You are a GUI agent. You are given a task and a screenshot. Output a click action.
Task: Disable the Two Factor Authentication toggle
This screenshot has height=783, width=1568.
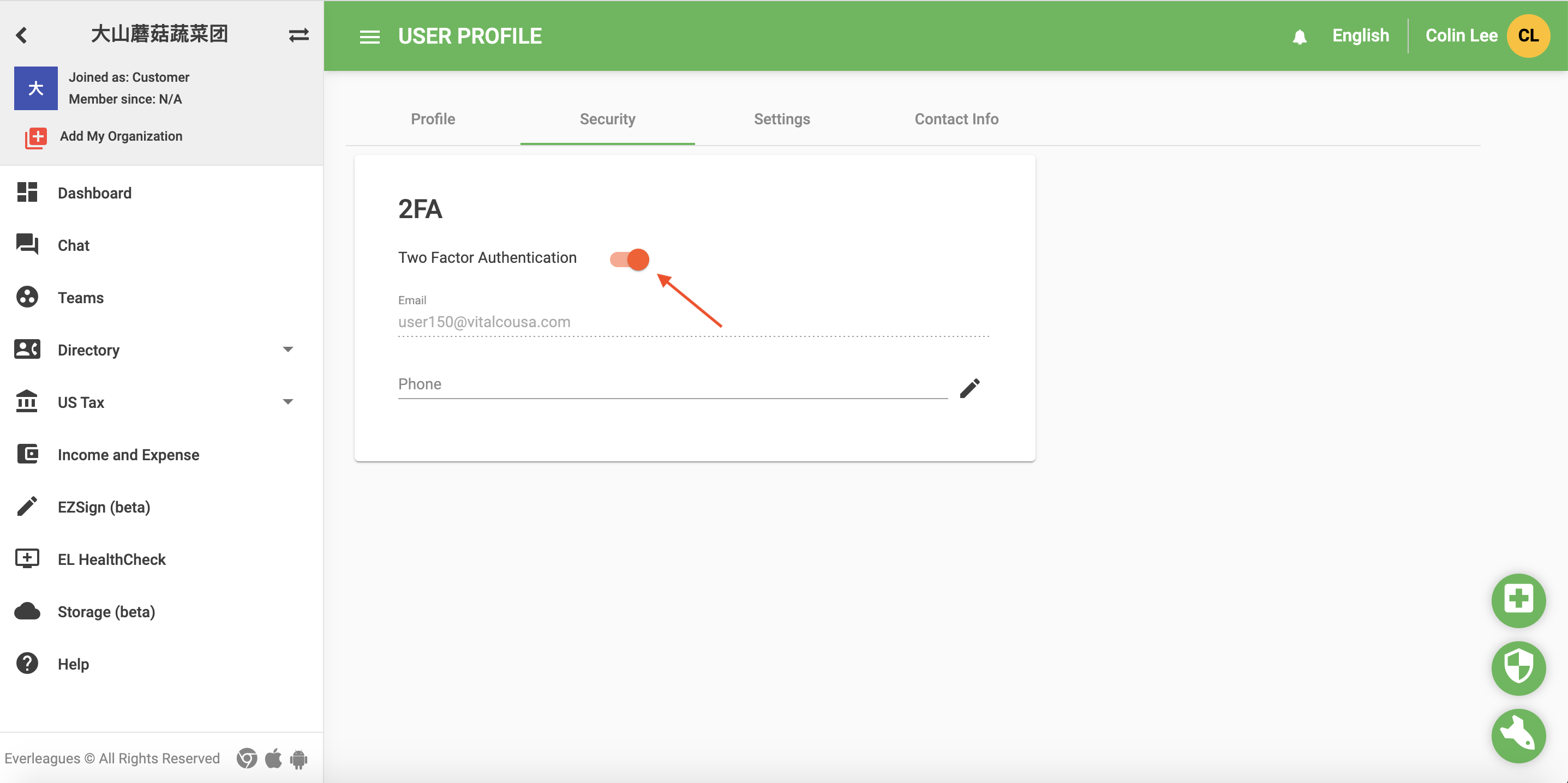pyautogui.click(x=630, y=259)
